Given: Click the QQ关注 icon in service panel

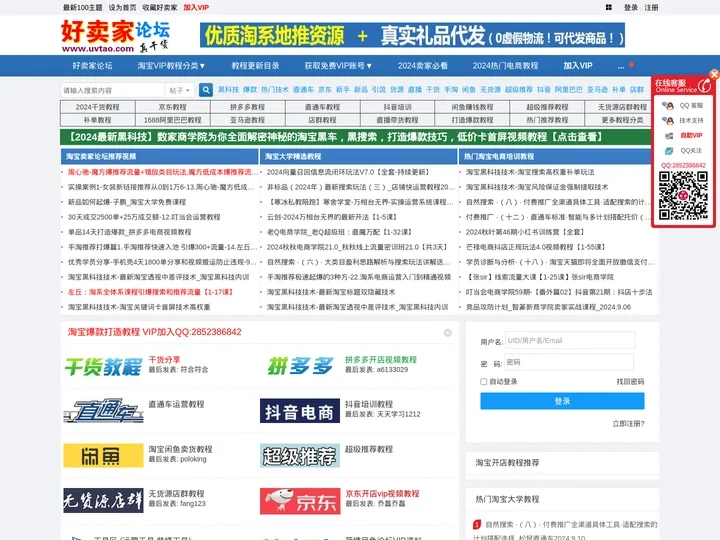Looking at the screenshot, I should [x=669, y=151].
